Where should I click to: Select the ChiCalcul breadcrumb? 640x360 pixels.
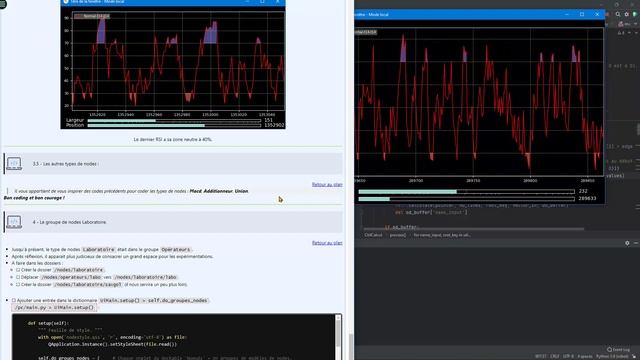coord(373,235)
